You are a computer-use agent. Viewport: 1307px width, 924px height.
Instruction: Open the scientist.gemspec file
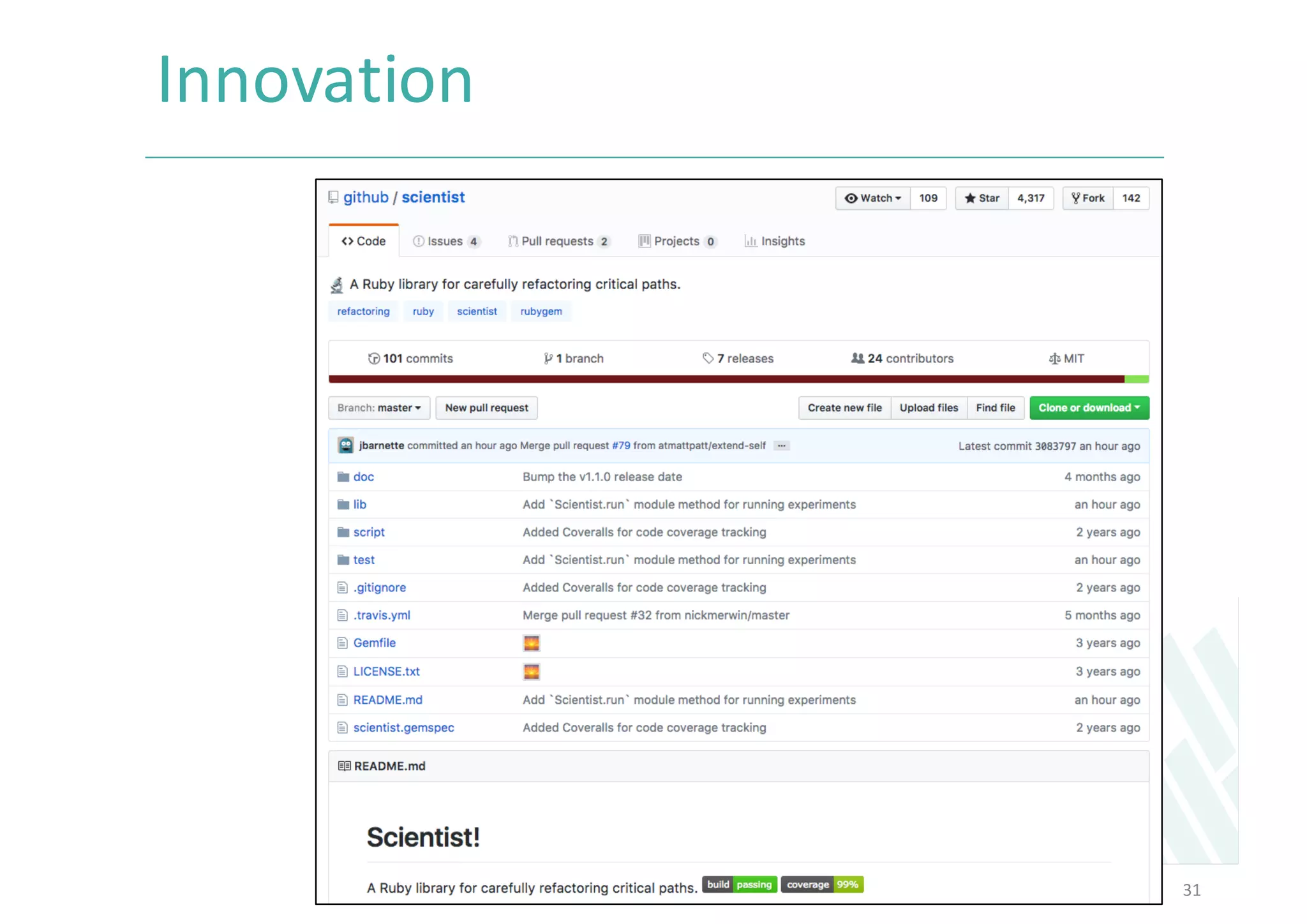404,727
